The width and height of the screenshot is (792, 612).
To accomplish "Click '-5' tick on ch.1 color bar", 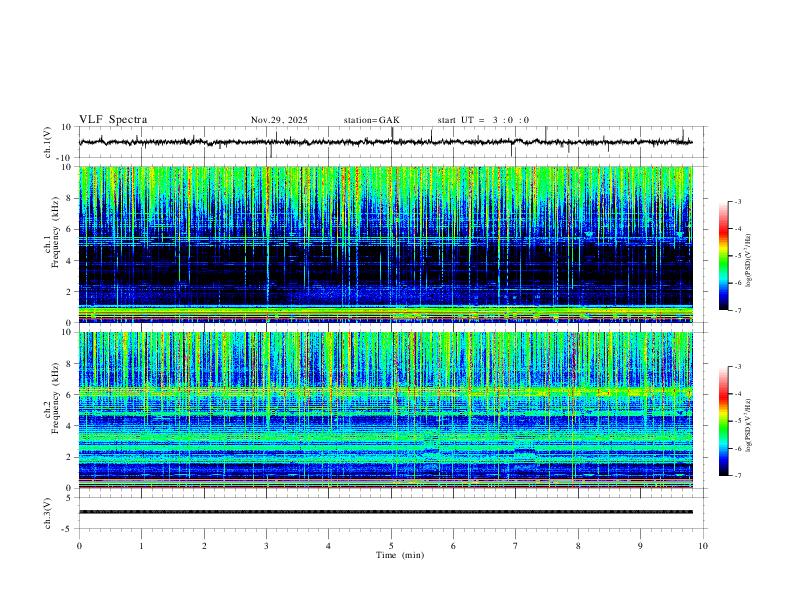I will (x=737, y=256).
